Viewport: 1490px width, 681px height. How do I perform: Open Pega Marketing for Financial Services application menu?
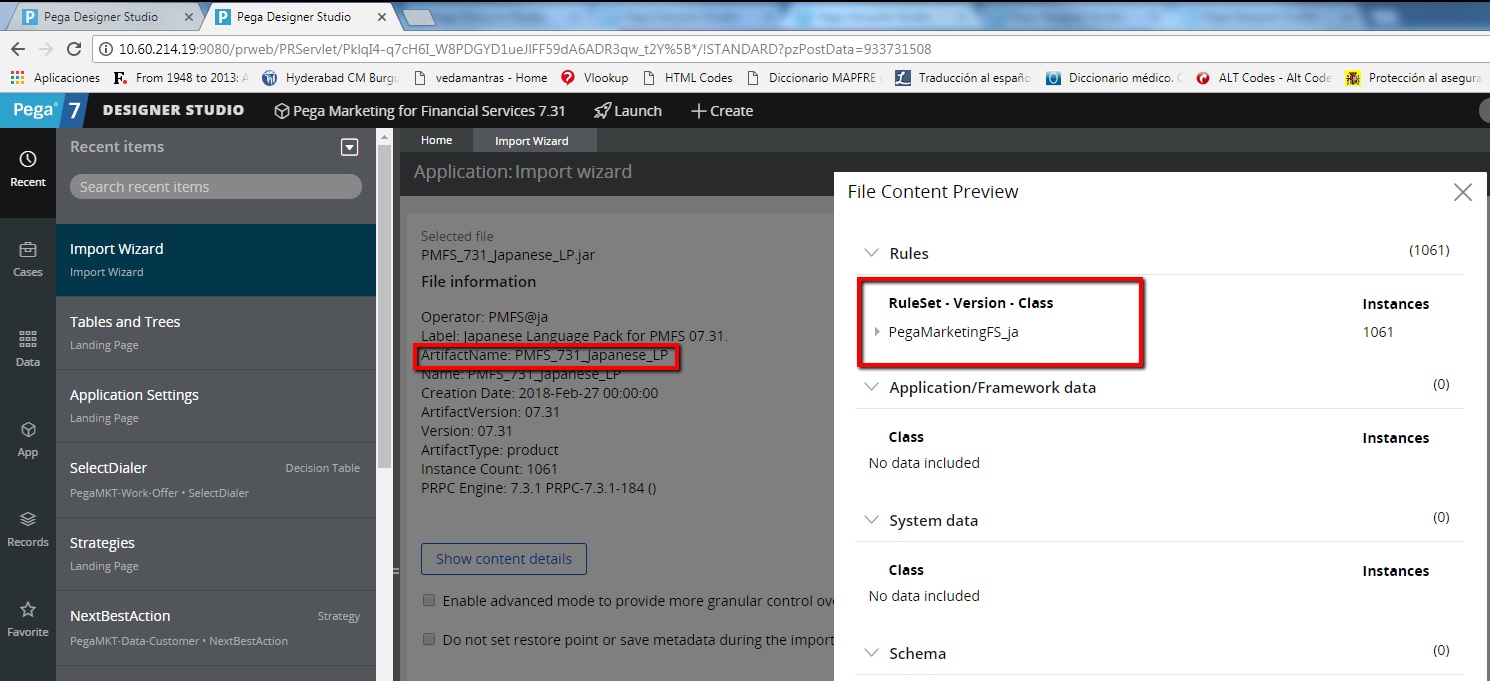[420, 111]
